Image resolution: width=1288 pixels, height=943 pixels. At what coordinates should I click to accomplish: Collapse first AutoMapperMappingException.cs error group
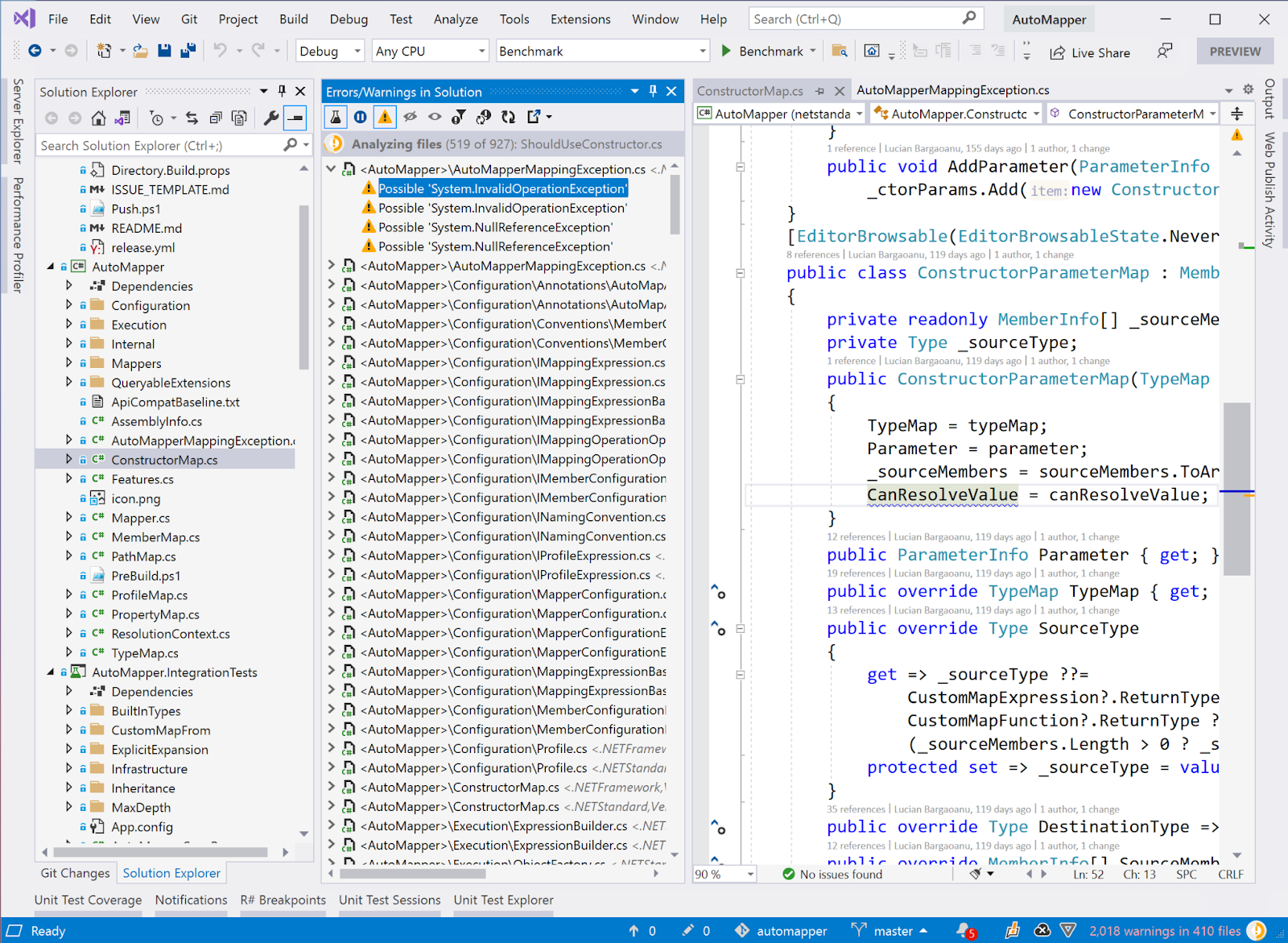(x=331, y=169)
